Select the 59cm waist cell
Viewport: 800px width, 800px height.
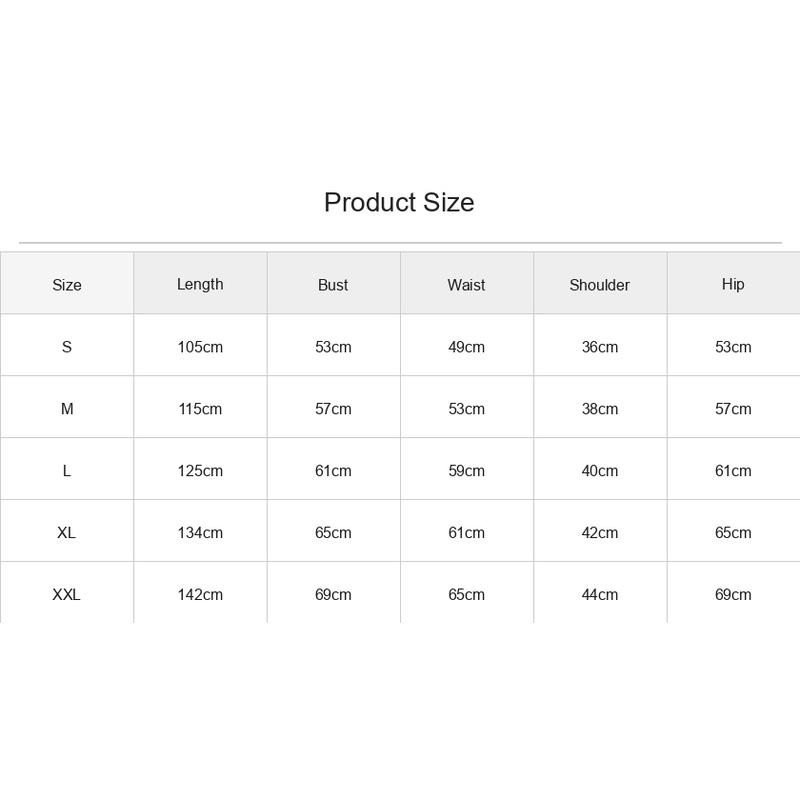(x=466, y=470)
